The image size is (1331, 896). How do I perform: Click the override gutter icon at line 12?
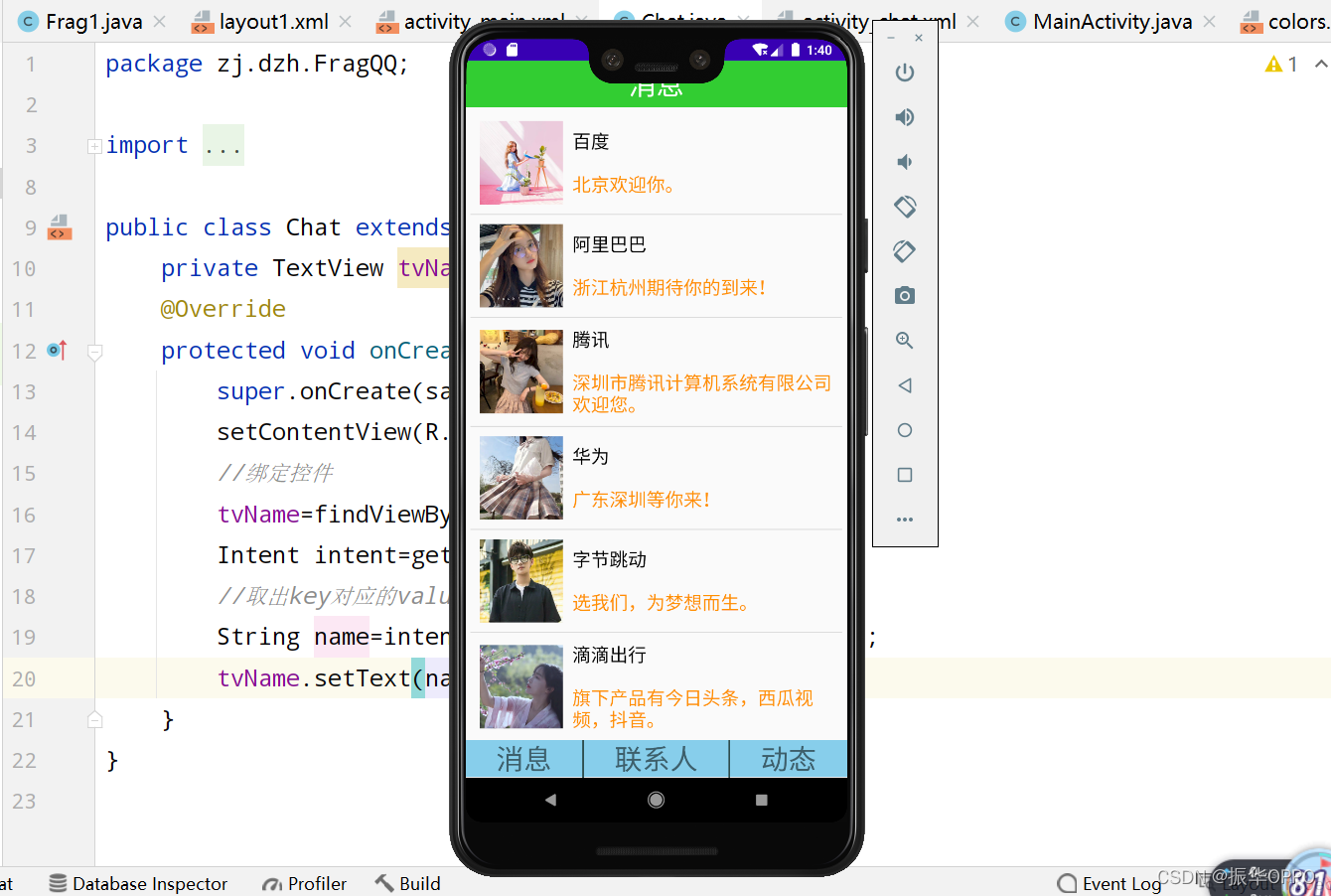[57, 351]
